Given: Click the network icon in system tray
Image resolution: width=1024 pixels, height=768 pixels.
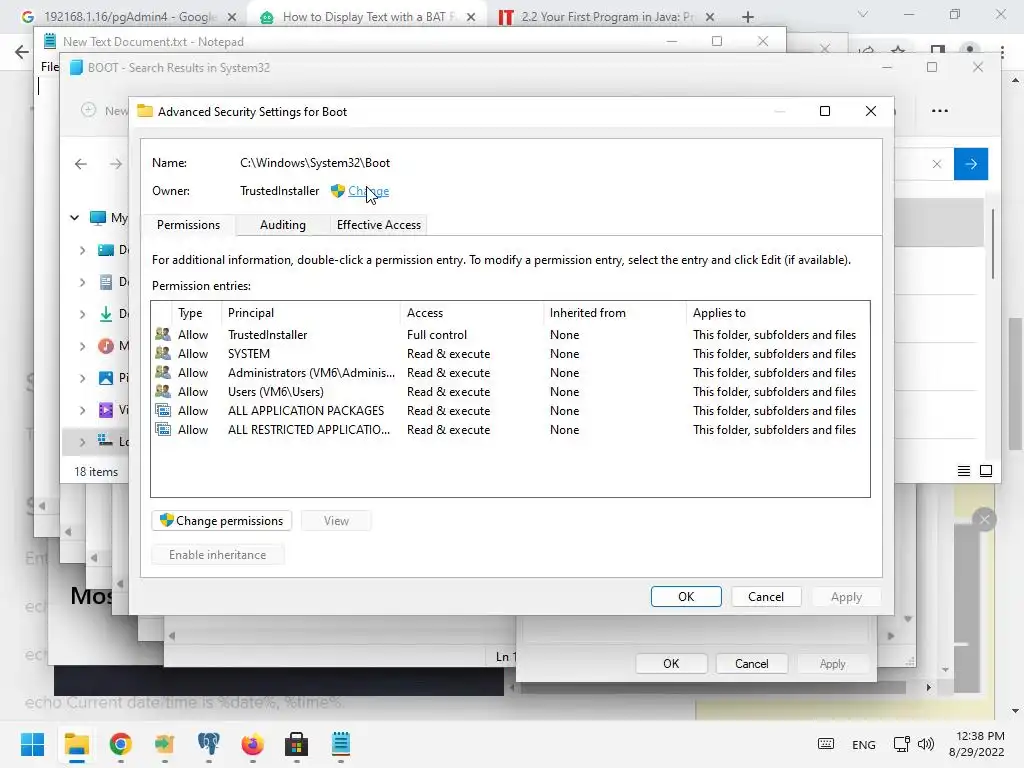Looking at the screenshot, I should click(x=902, y=744).
